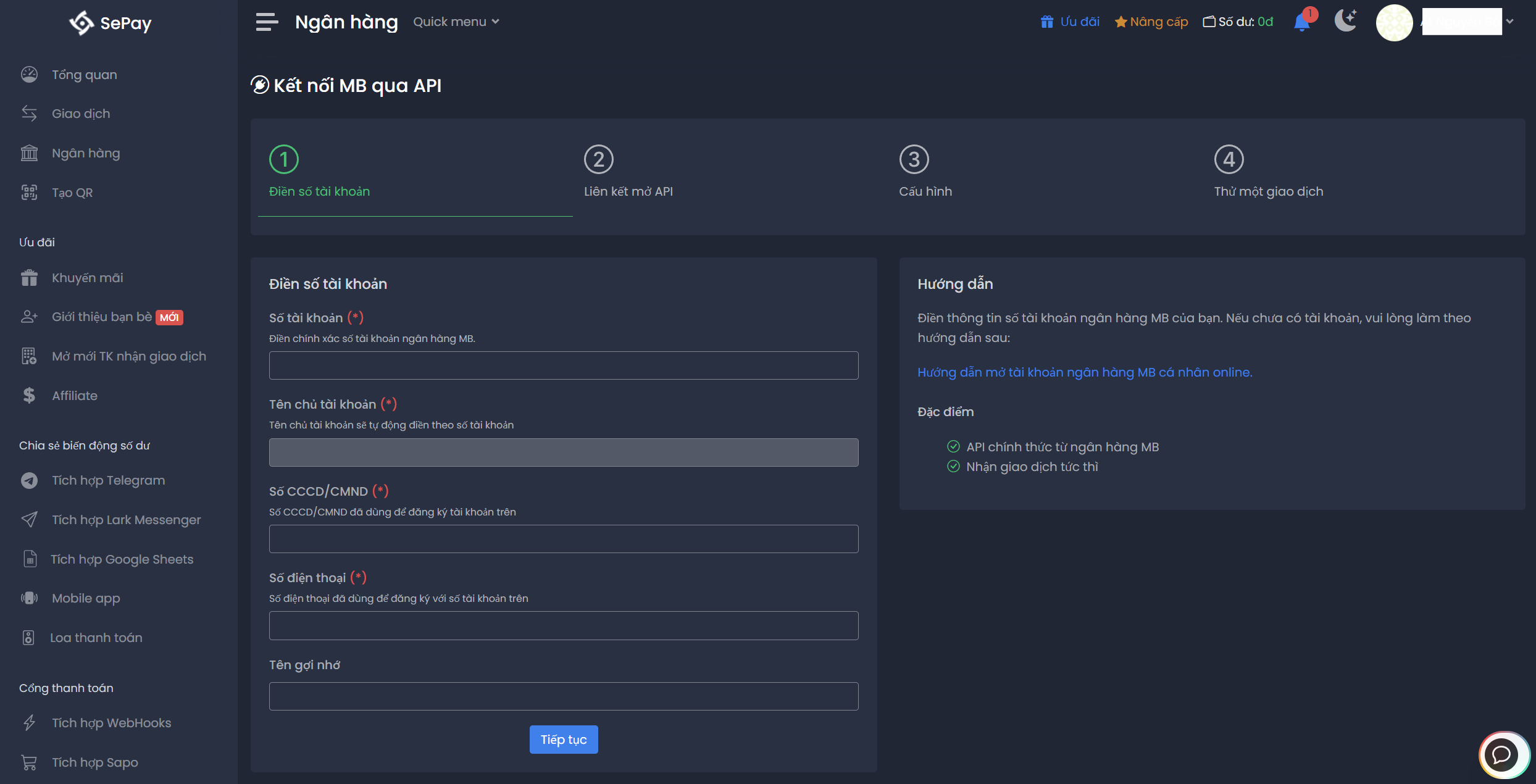
Task: Open the chat support bubble
Action: click(x=1501, y=754)
